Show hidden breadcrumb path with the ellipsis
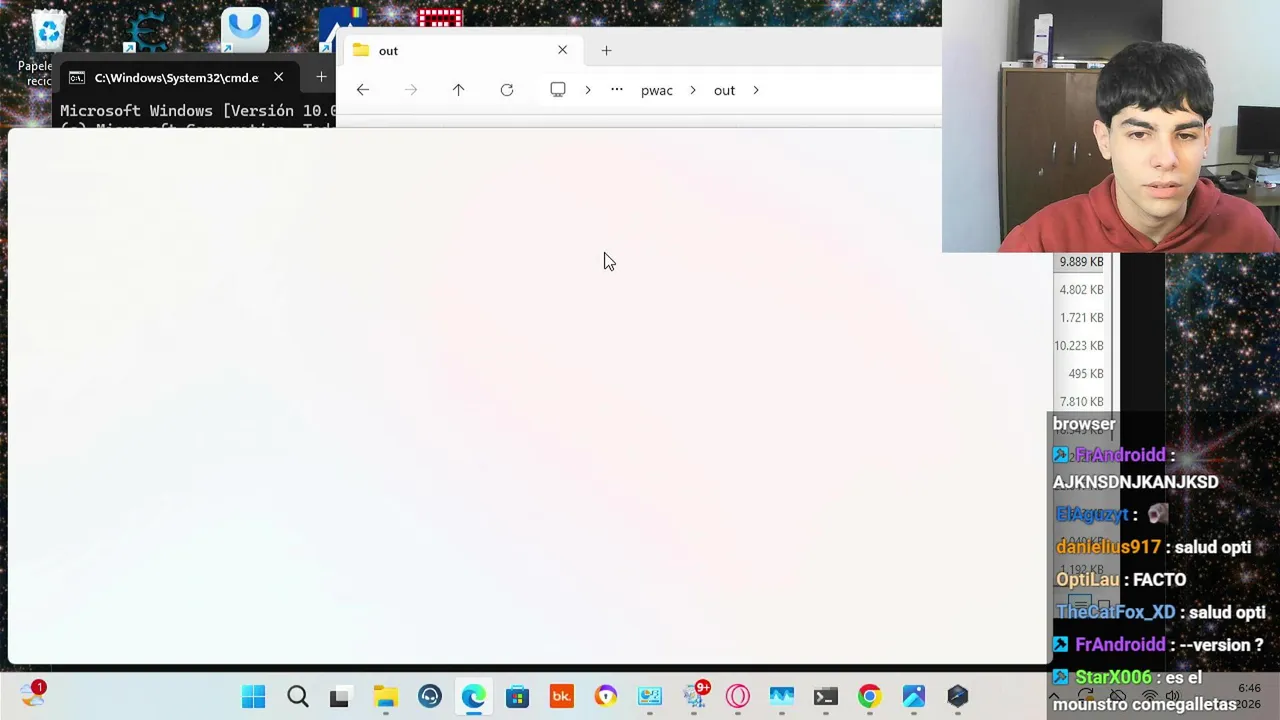 [x=617, y=90]
